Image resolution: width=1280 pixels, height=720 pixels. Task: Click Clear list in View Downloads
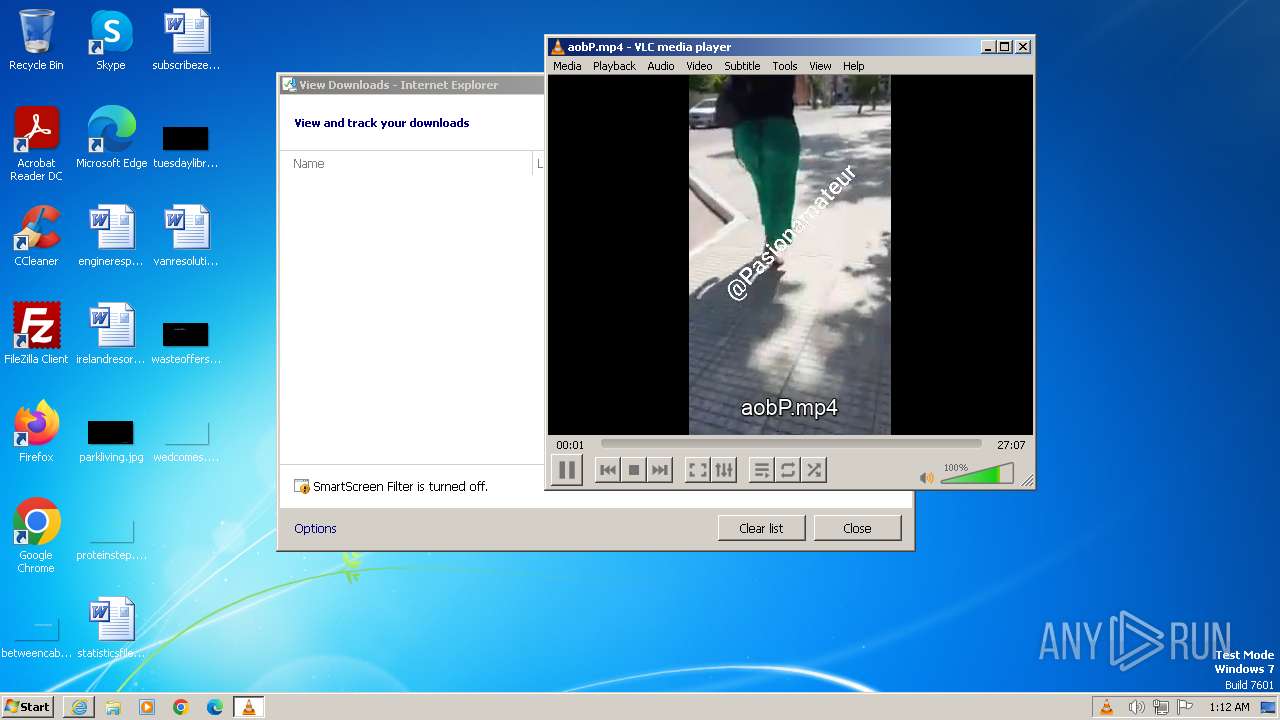[x=761, y=528]
